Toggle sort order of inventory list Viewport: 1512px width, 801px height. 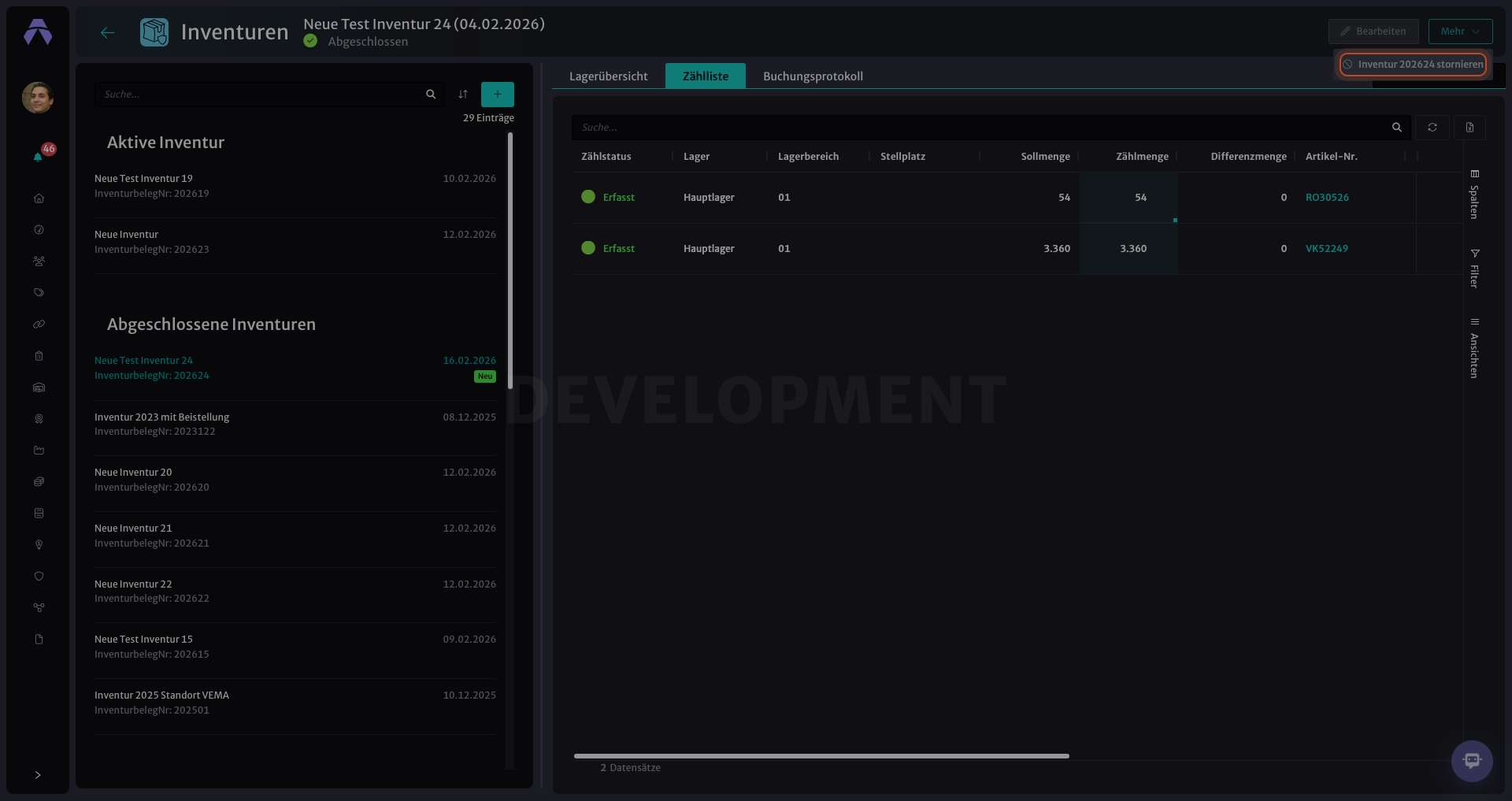pyautogui.click(x=463, y=95)
